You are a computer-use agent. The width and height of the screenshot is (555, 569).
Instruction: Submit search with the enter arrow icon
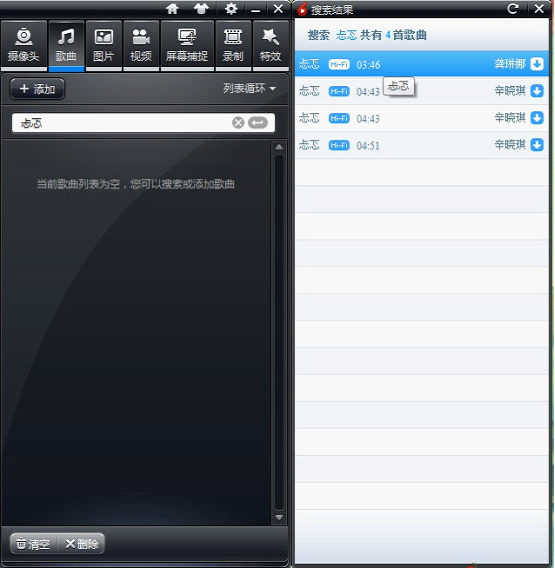pyautogui.click(x=258, y=123)
